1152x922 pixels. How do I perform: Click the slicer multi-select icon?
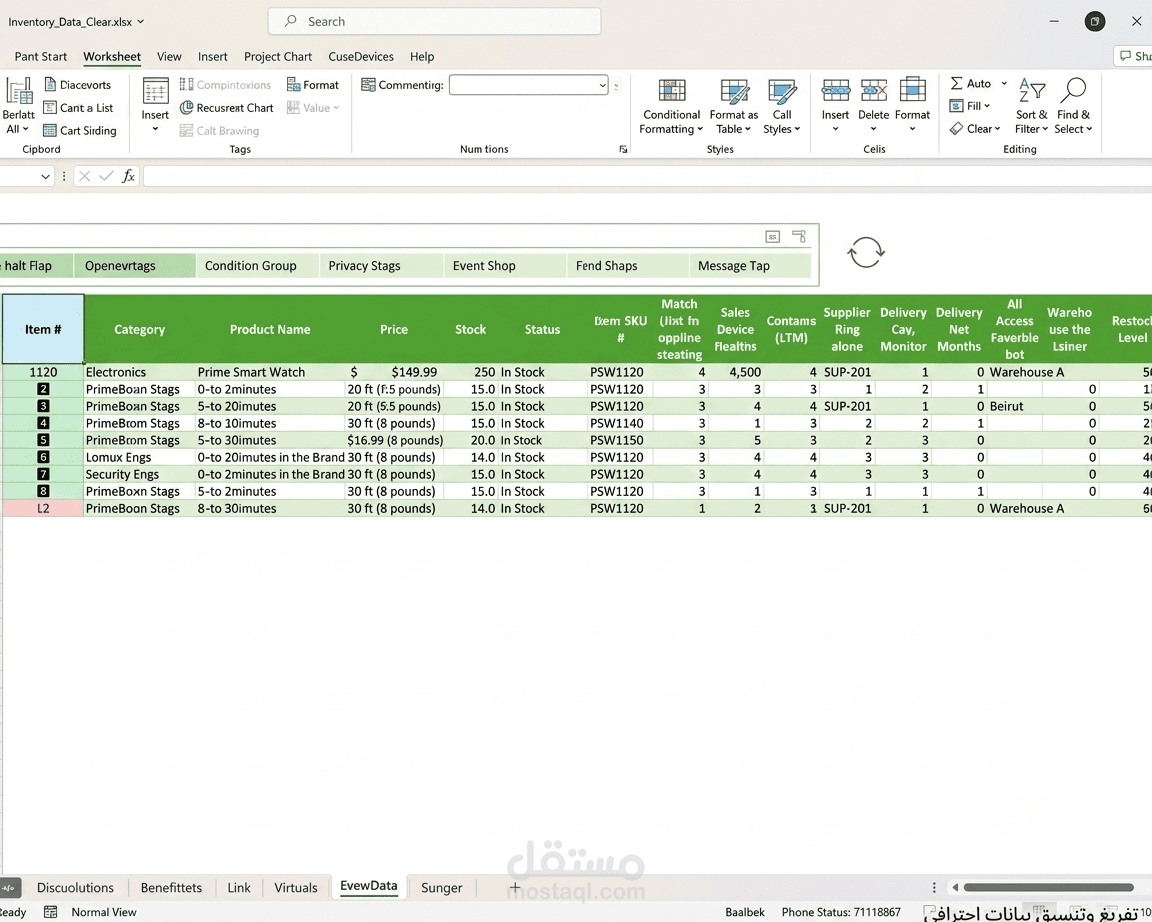pyautogui.click(x=772, y=236)
